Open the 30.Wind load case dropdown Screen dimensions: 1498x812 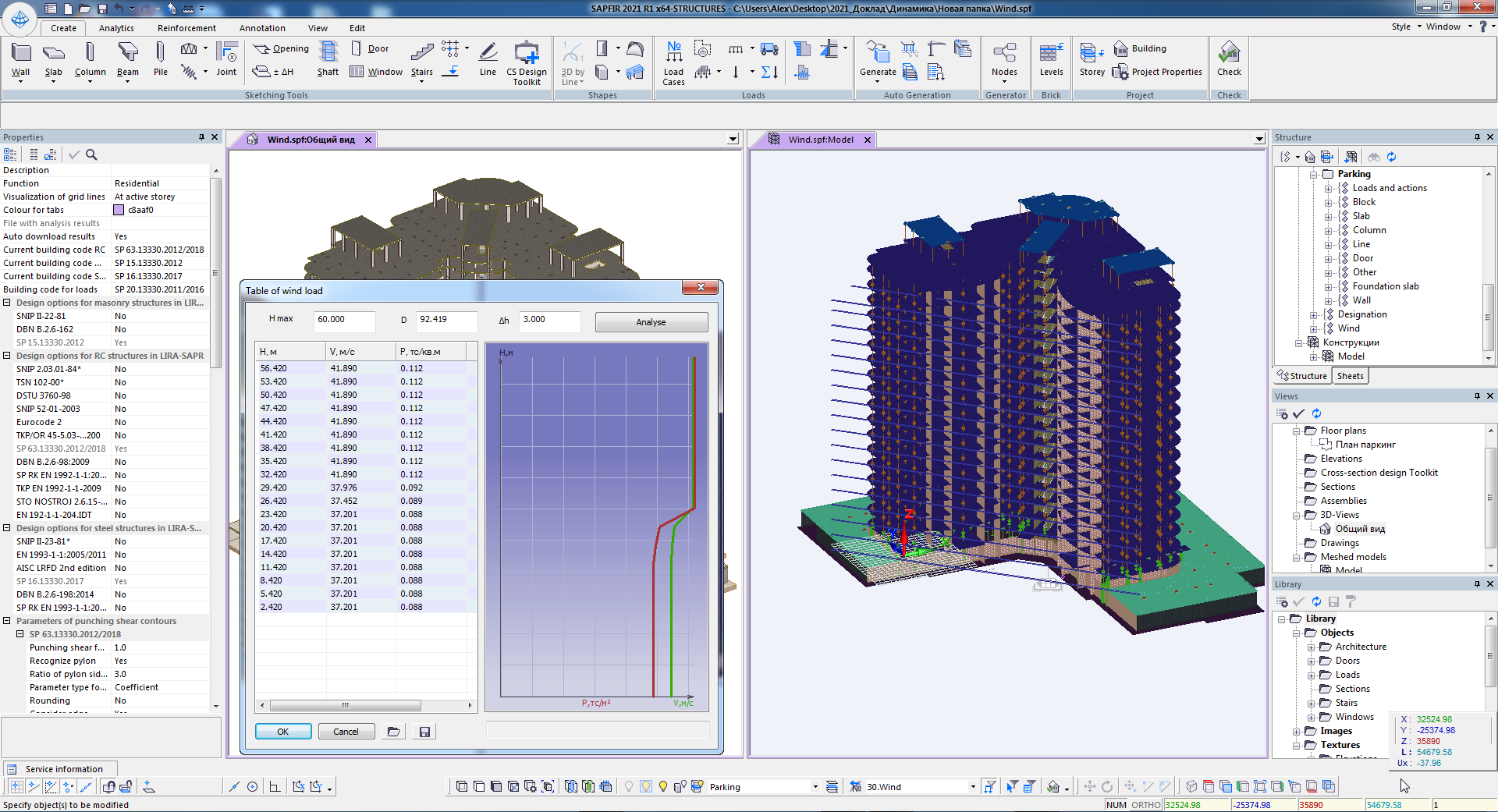973,787
